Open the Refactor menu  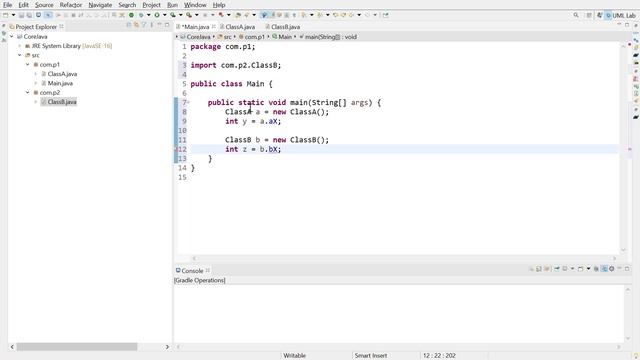[x=71, y=5]
